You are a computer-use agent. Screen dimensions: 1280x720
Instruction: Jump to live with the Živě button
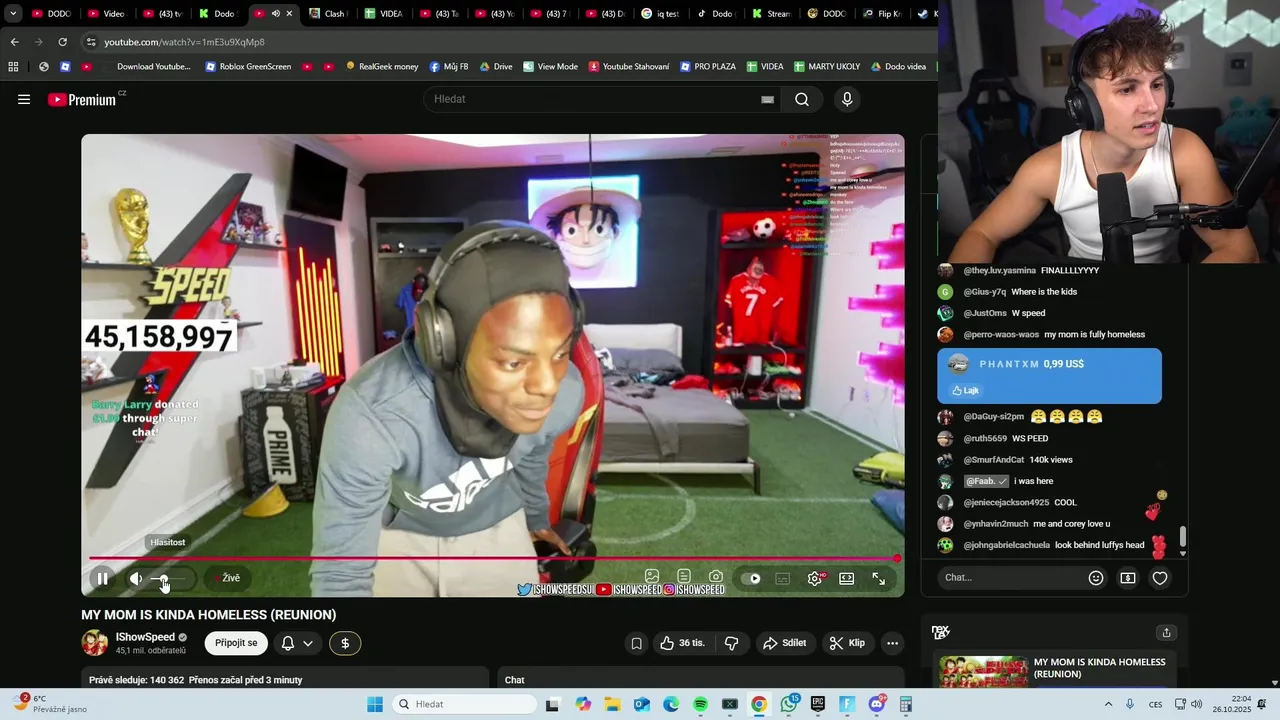tap(226, 578)
